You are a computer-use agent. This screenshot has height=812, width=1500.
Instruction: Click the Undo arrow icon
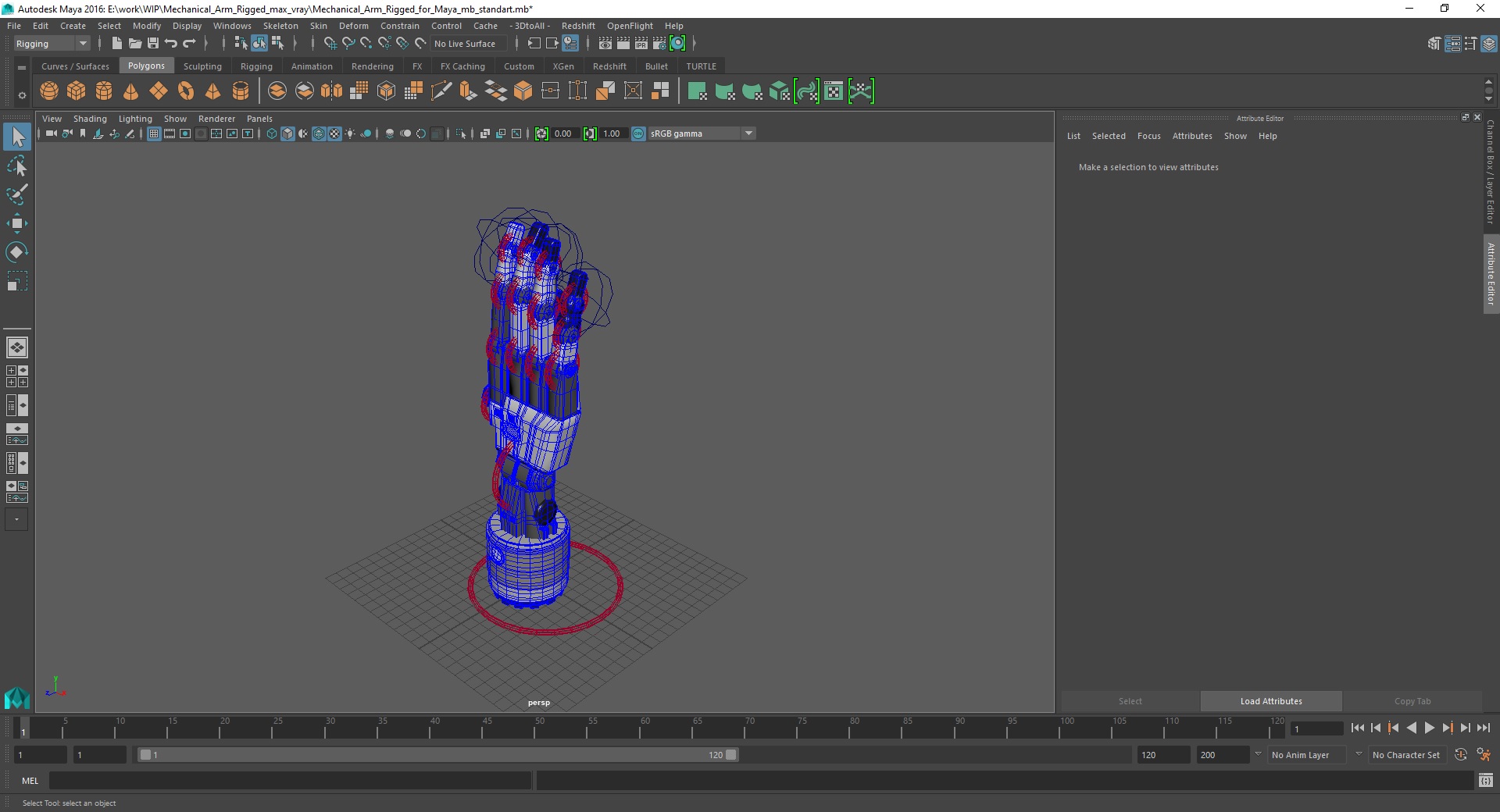click(x=171, y=44)
